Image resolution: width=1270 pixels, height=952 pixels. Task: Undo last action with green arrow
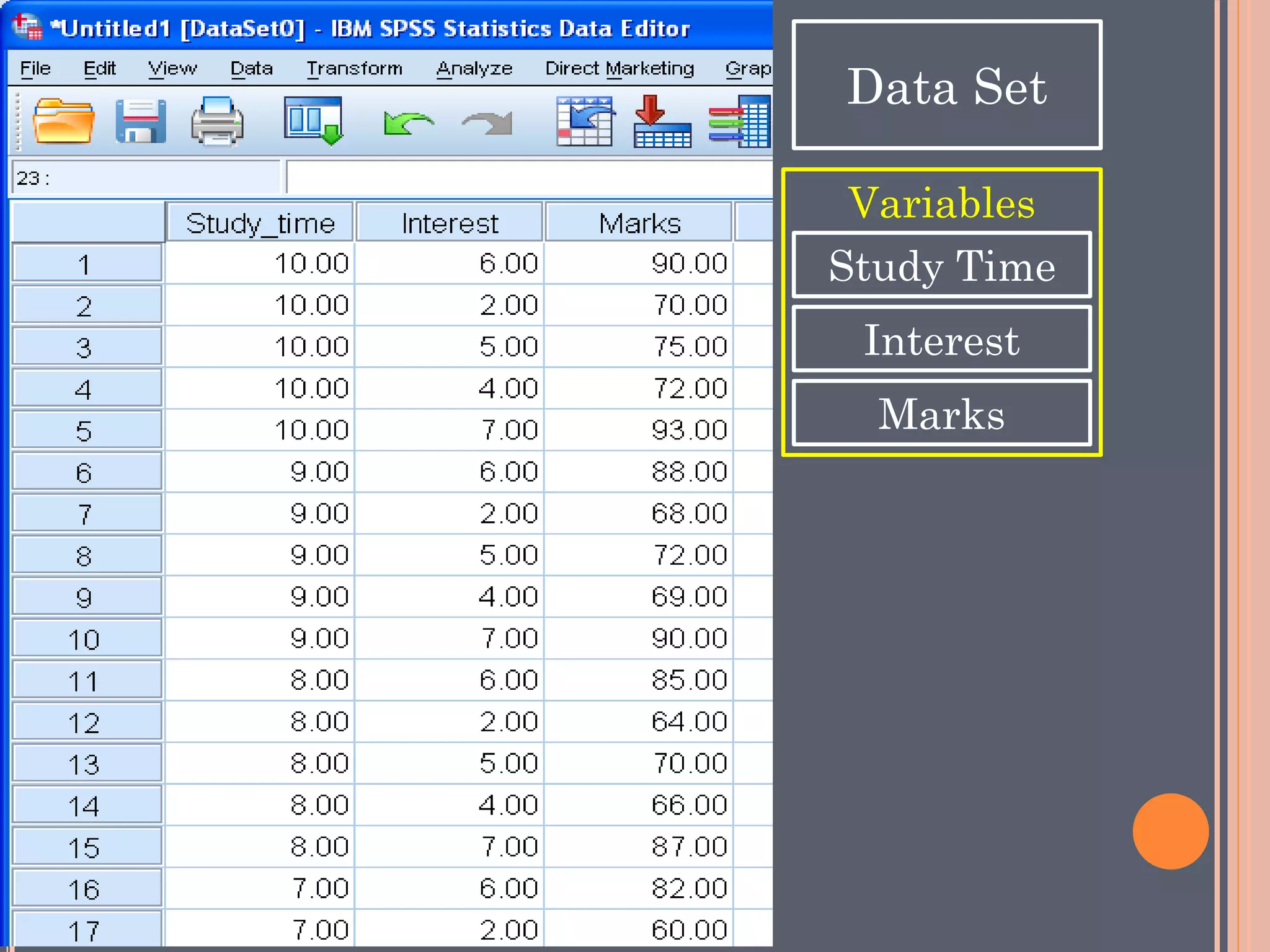pos(407,123)
